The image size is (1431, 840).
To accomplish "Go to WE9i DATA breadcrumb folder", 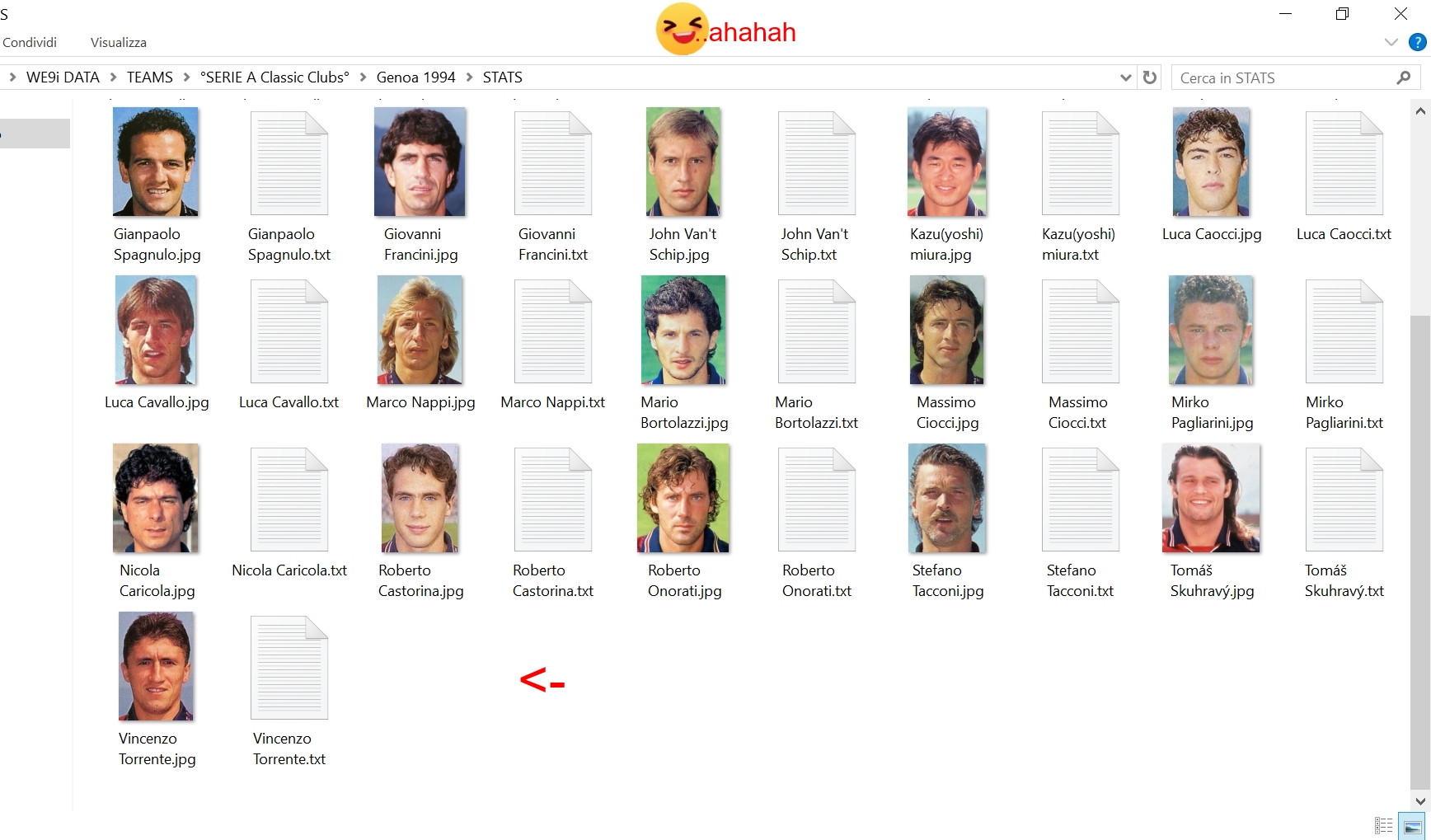I will point(63,77).
